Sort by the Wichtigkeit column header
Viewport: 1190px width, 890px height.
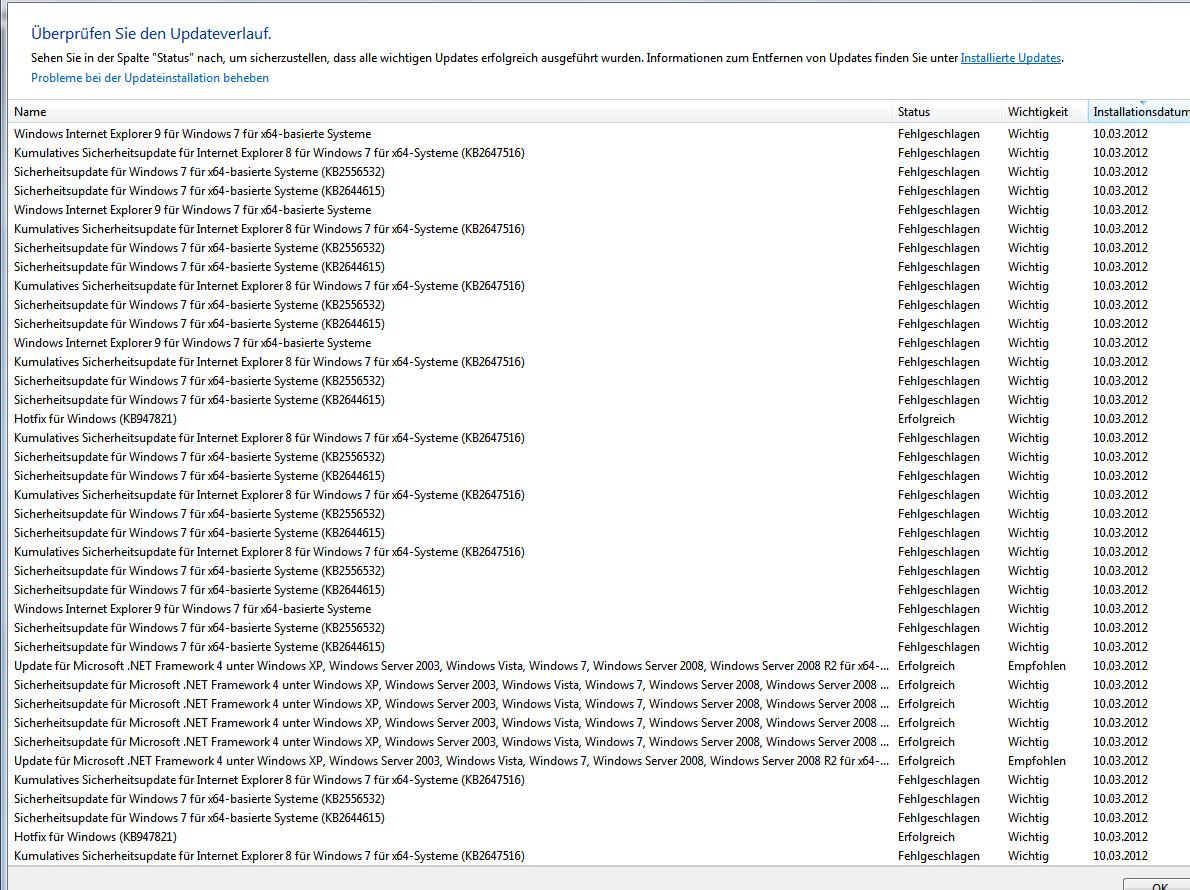1045,112
